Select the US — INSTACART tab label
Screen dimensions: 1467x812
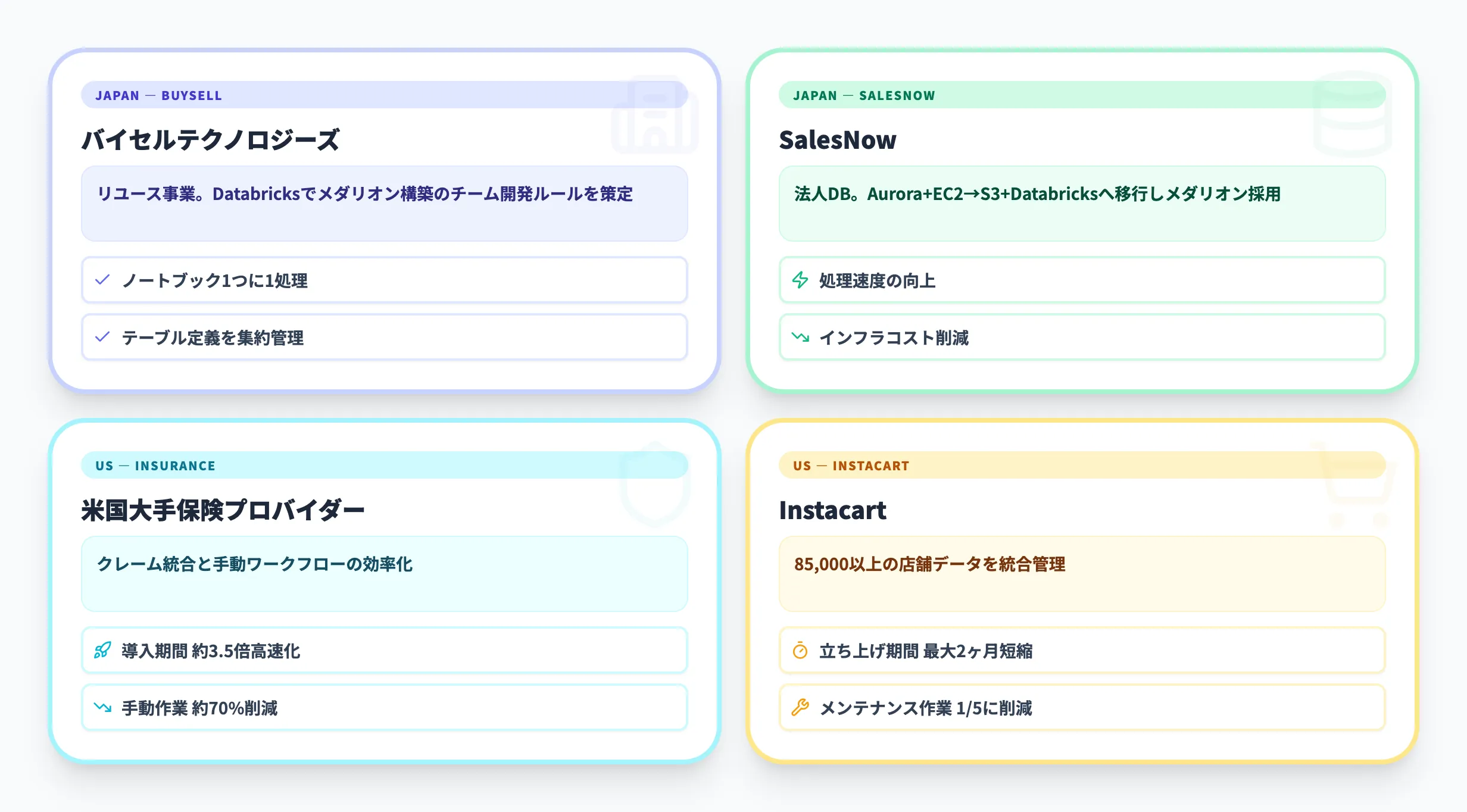[x=852, y=466]
